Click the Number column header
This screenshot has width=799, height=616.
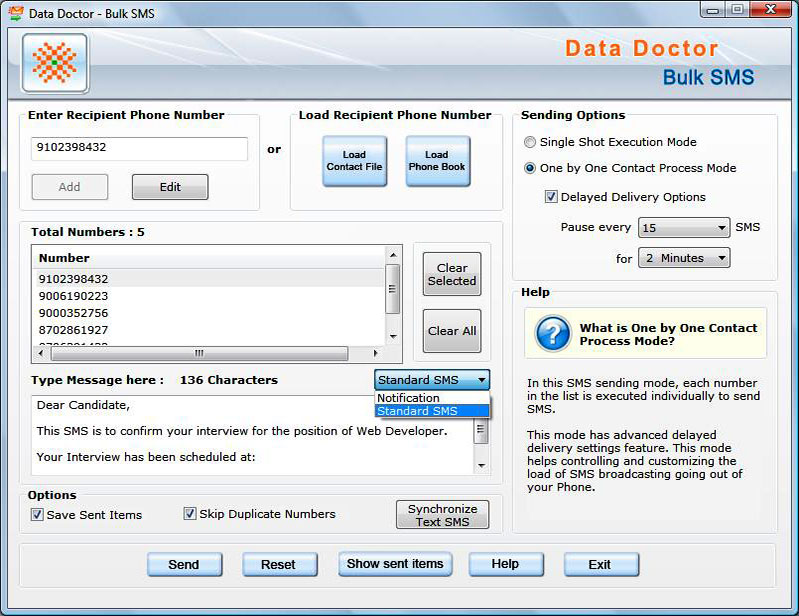208,258
